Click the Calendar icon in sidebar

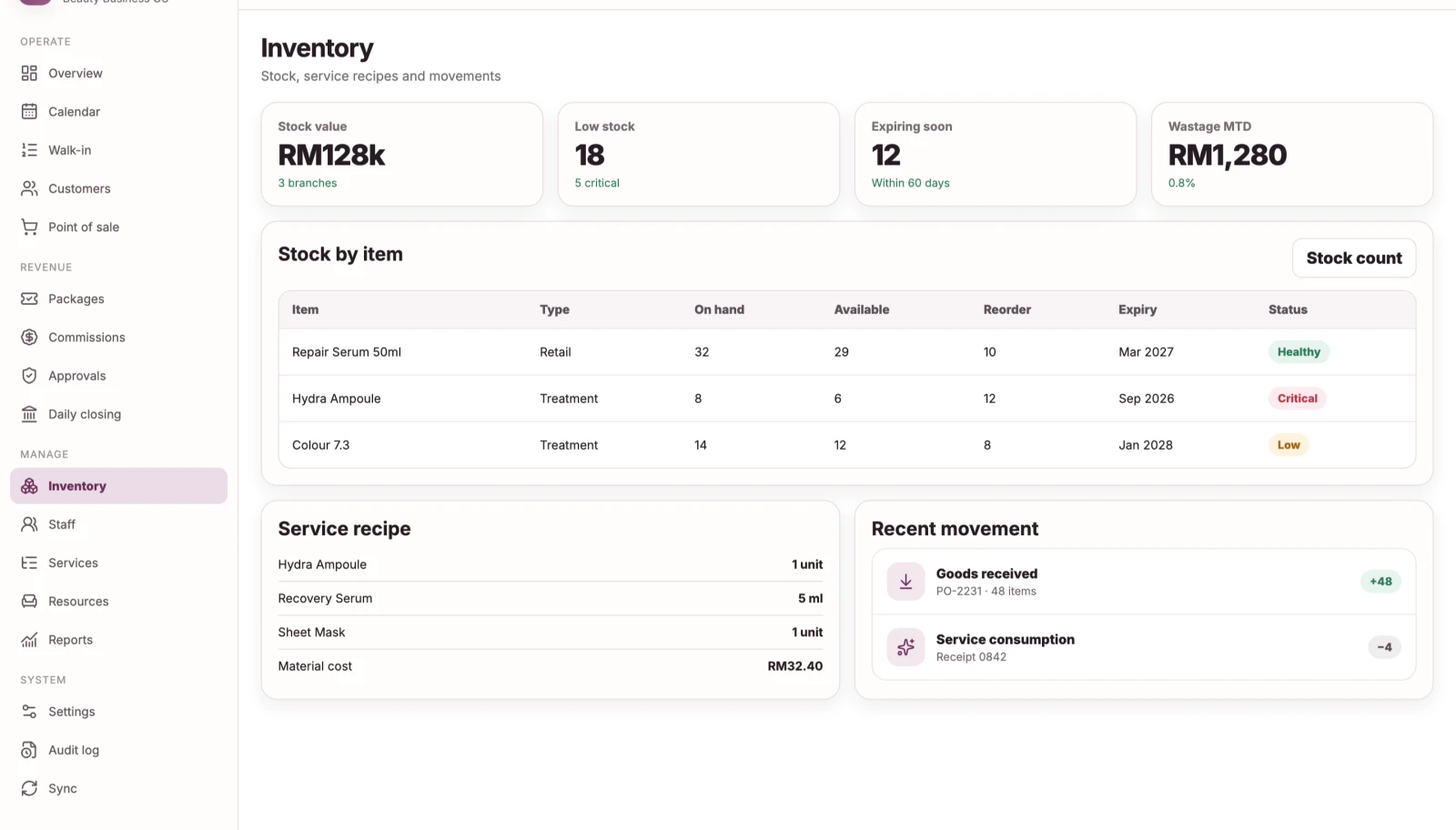point(29,111)
